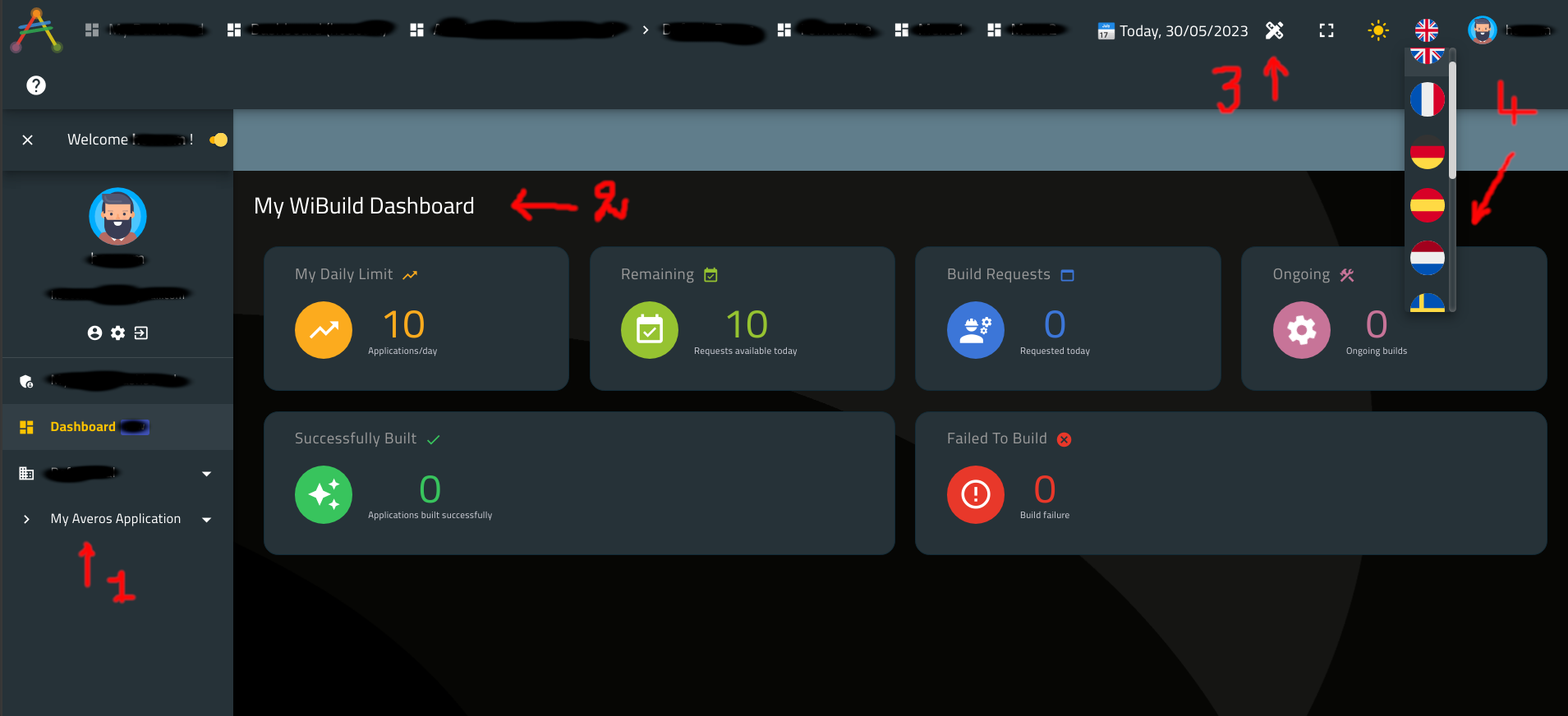The image size is (1568, 716).
Task: Click the pink gear circle in Ongoing
Action: tap(1302, 330)
